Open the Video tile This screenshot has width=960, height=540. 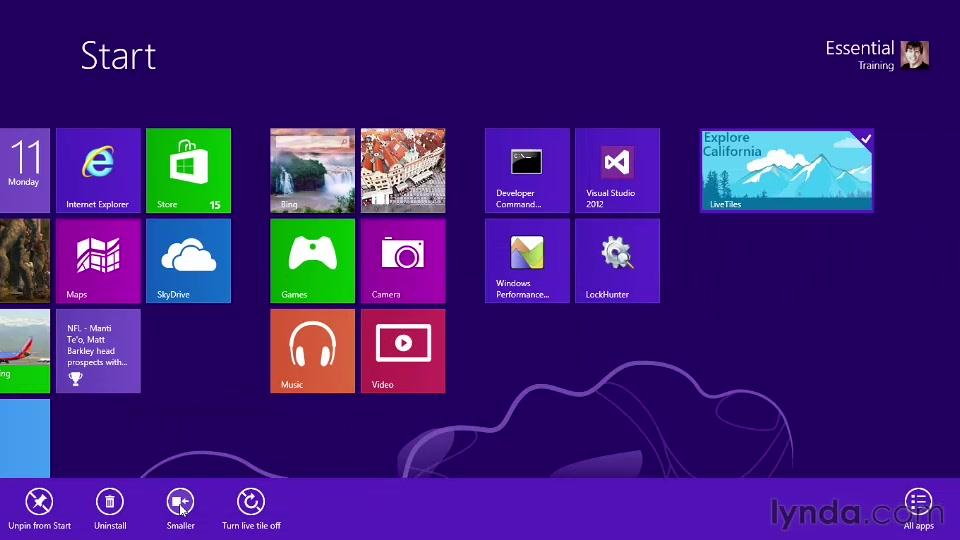403,351
